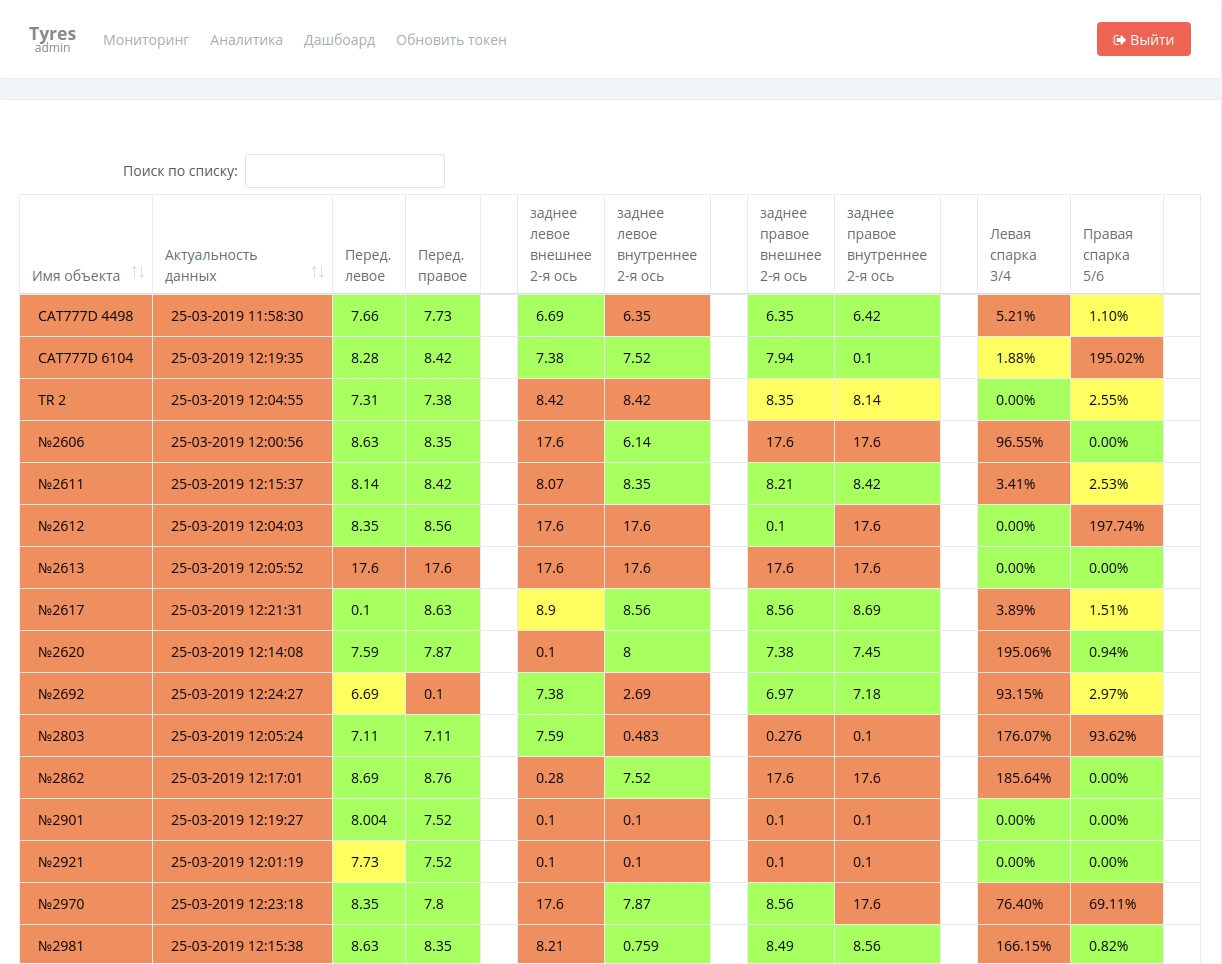Image resolution: width=1222 pixels, height=964 pixels.
Task: Click the TR 2 object name
Action: (x=52, y=400)
